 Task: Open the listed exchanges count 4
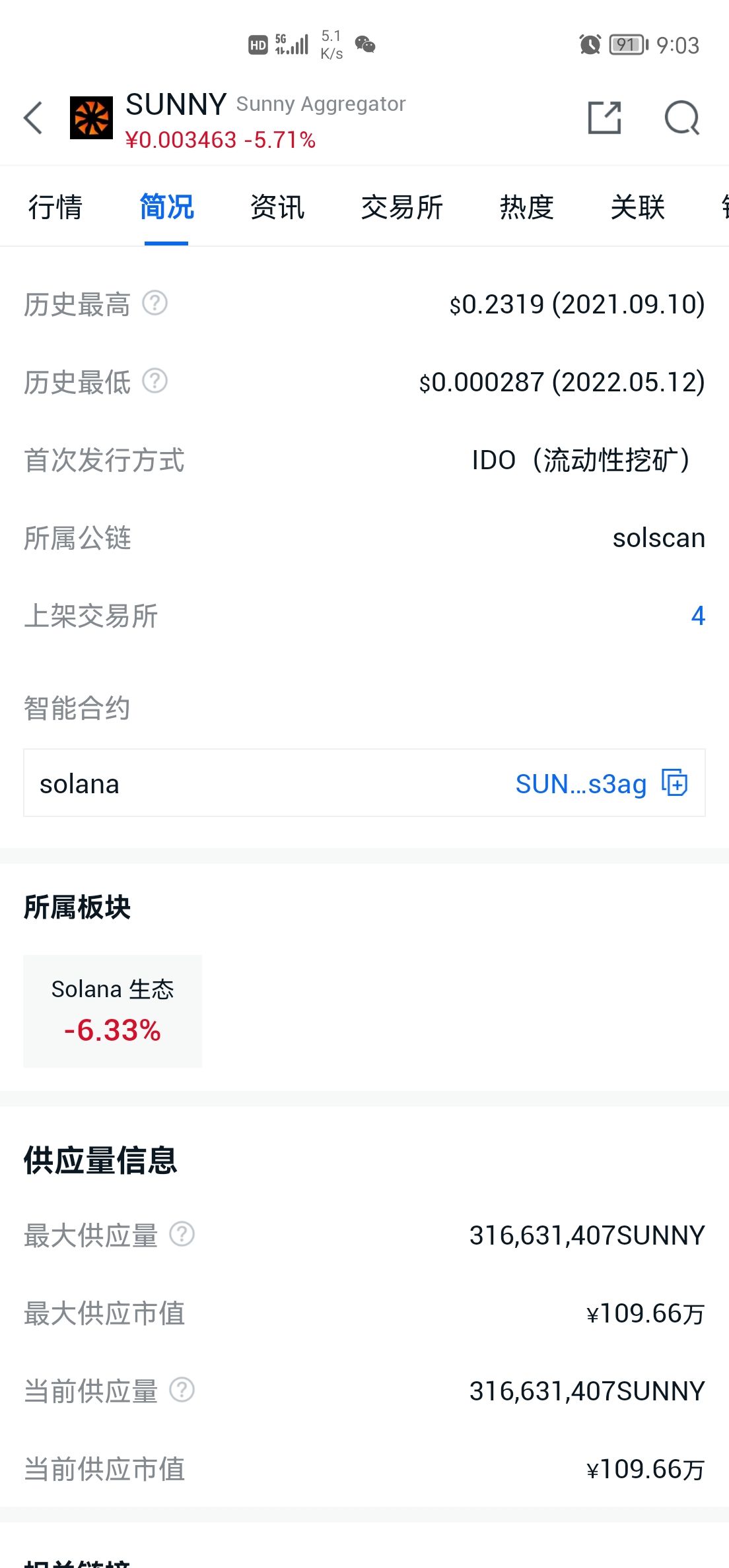tap(698, 616)
